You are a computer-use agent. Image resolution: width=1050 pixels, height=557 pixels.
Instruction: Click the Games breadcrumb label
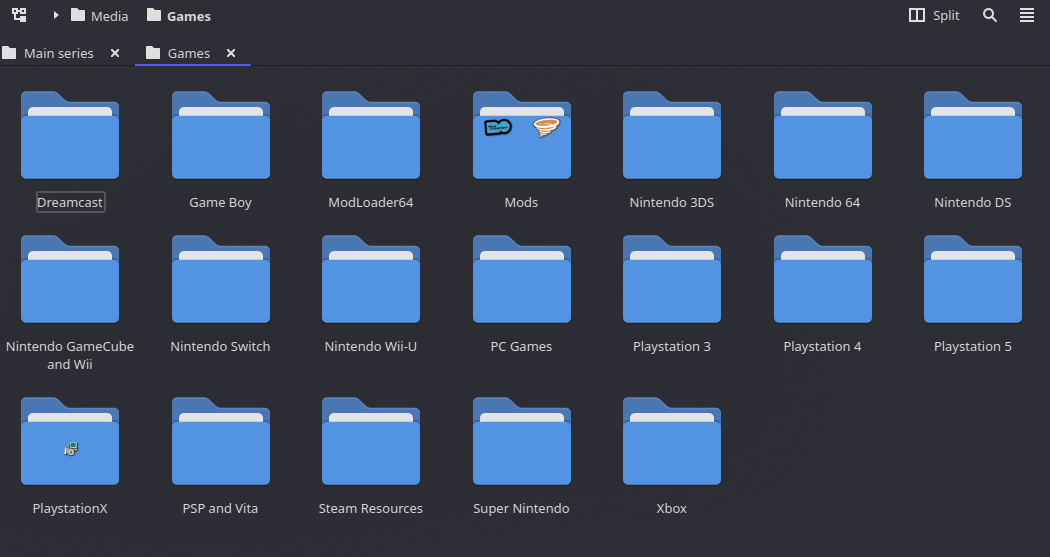(188, 16)
